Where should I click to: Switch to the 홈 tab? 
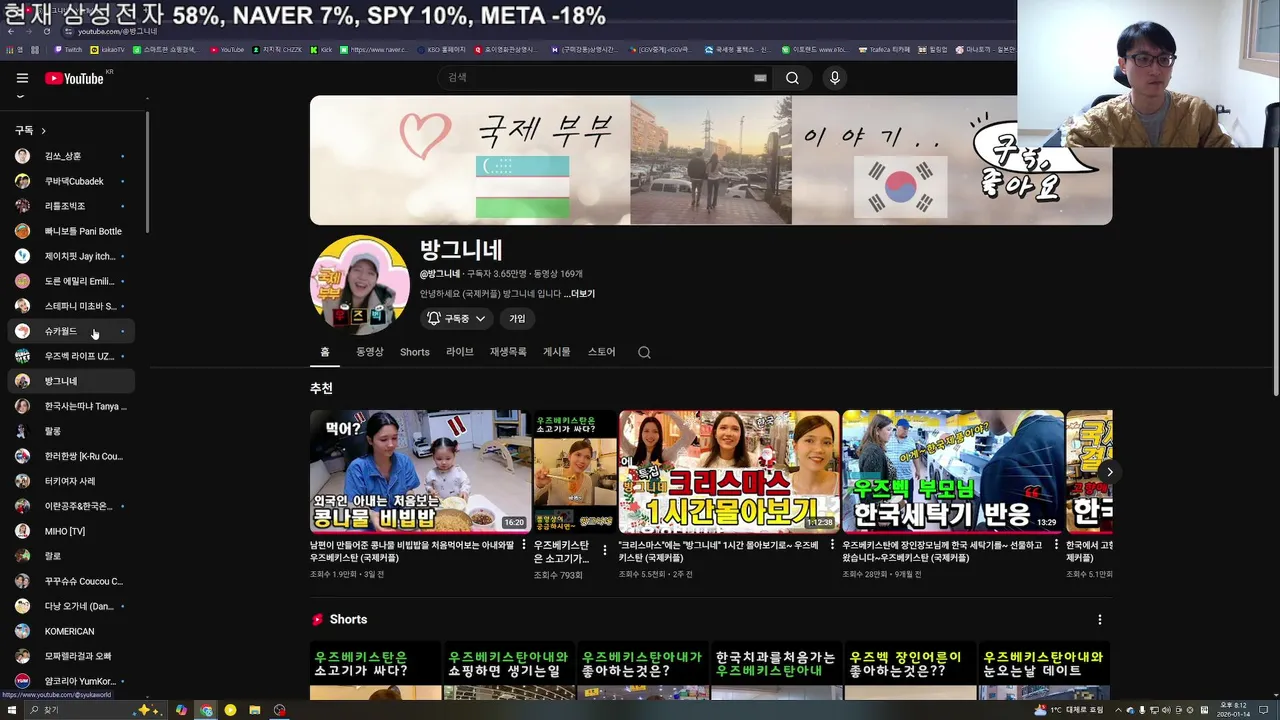tap(325, 352)
